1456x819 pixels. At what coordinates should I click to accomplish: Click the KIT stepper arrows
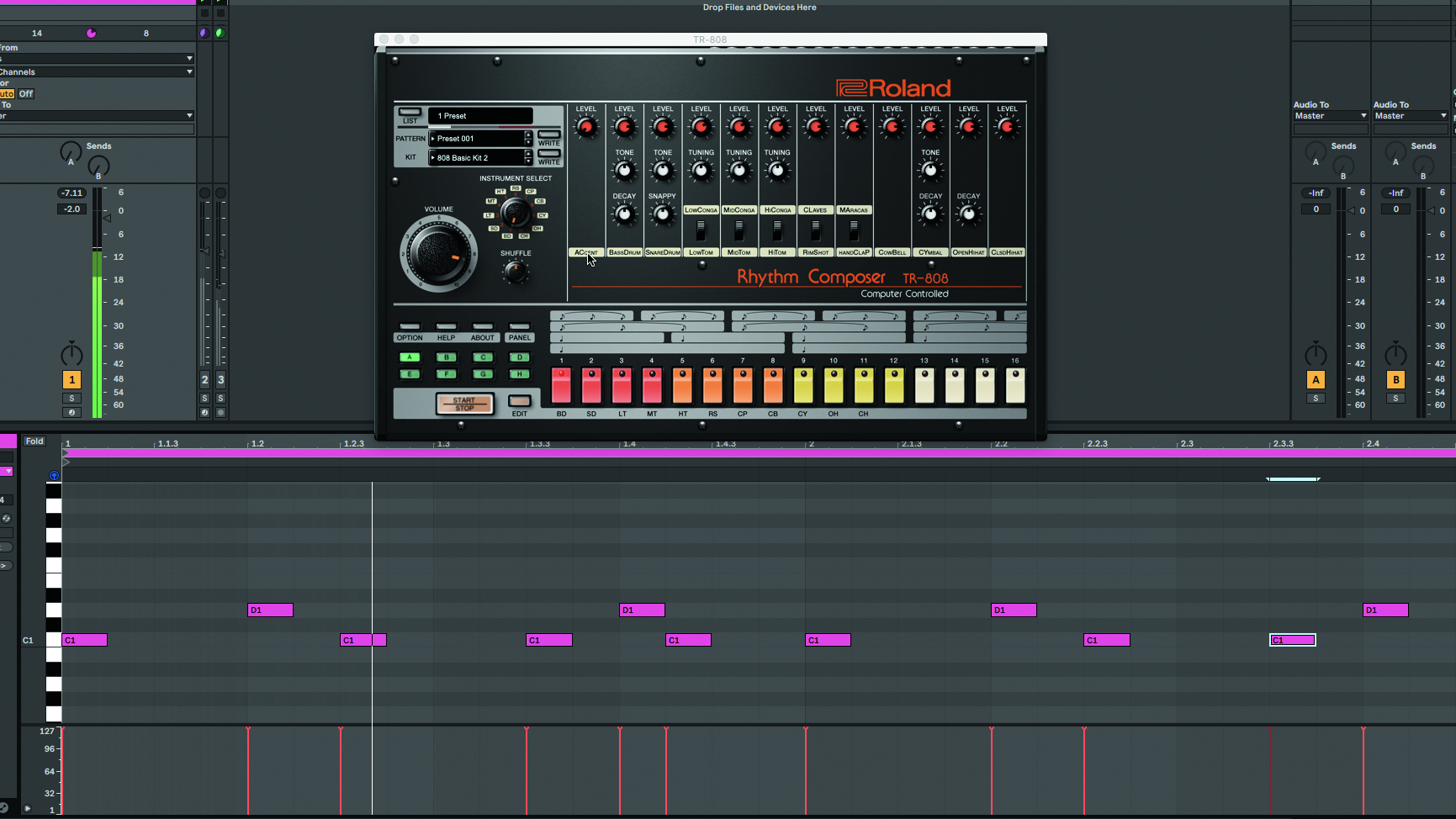pyautogui.click(x=528, y=158)
